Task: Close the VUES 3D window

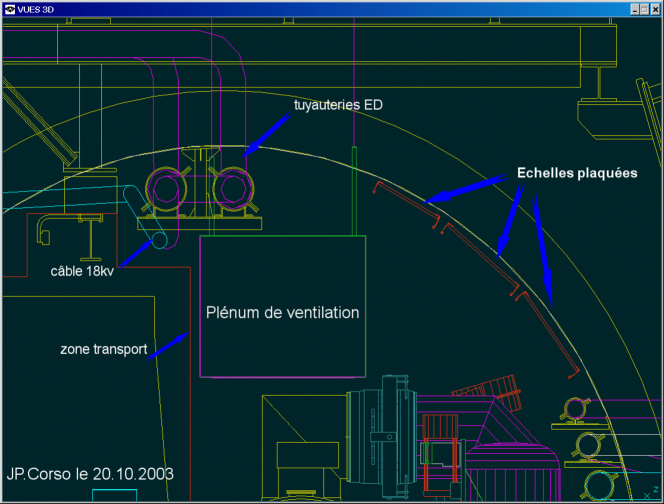Action: pyautogui.click(x=655, y=9)
